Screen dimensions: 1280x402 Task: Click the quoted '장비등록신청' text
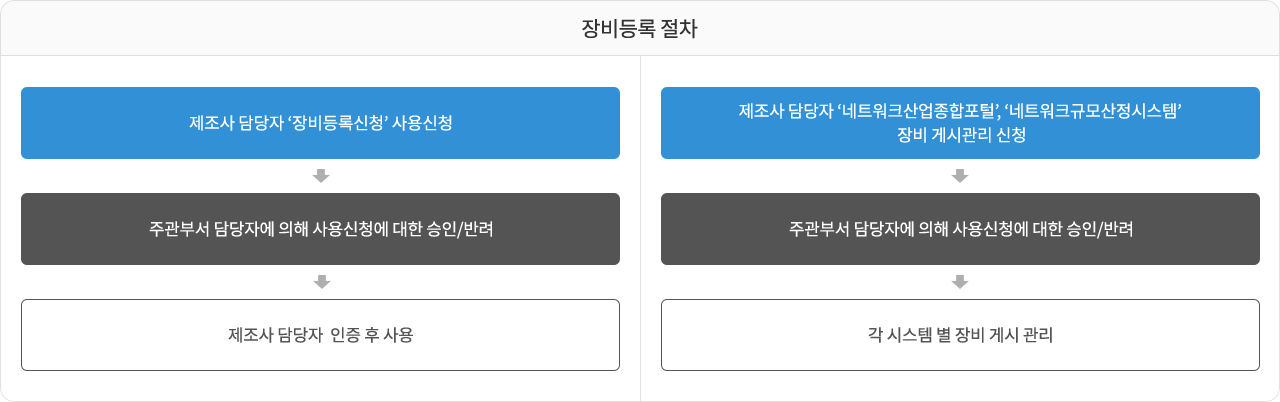338,123
